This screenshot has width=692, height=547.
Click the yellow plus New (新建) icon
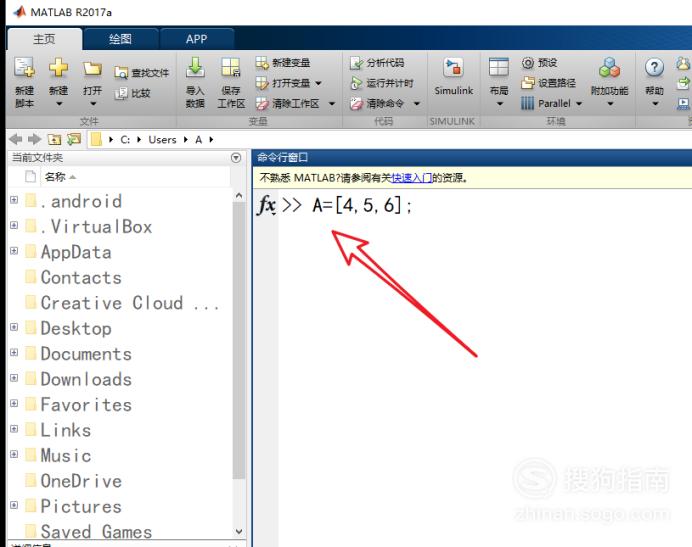(x=58, y=68)
